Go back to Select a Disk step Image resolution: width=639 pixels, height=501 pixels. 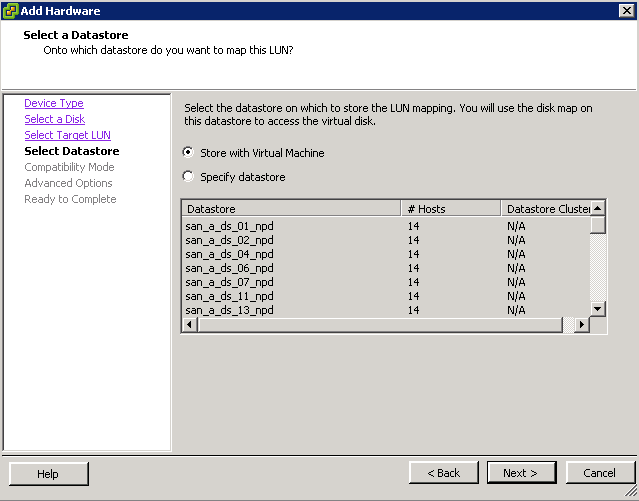click(55, 119)
